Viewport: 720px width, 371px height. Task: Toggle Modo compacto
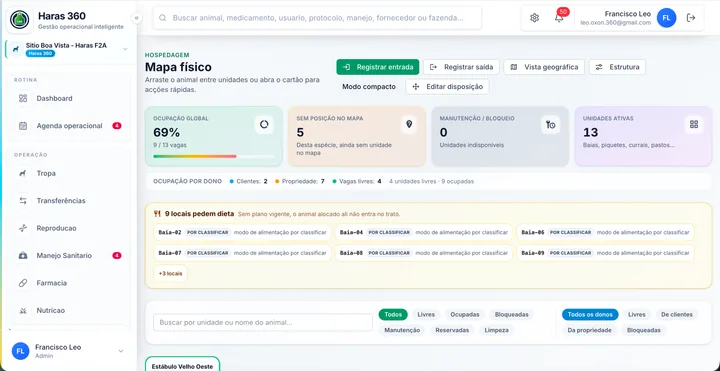tap(369, 86)
